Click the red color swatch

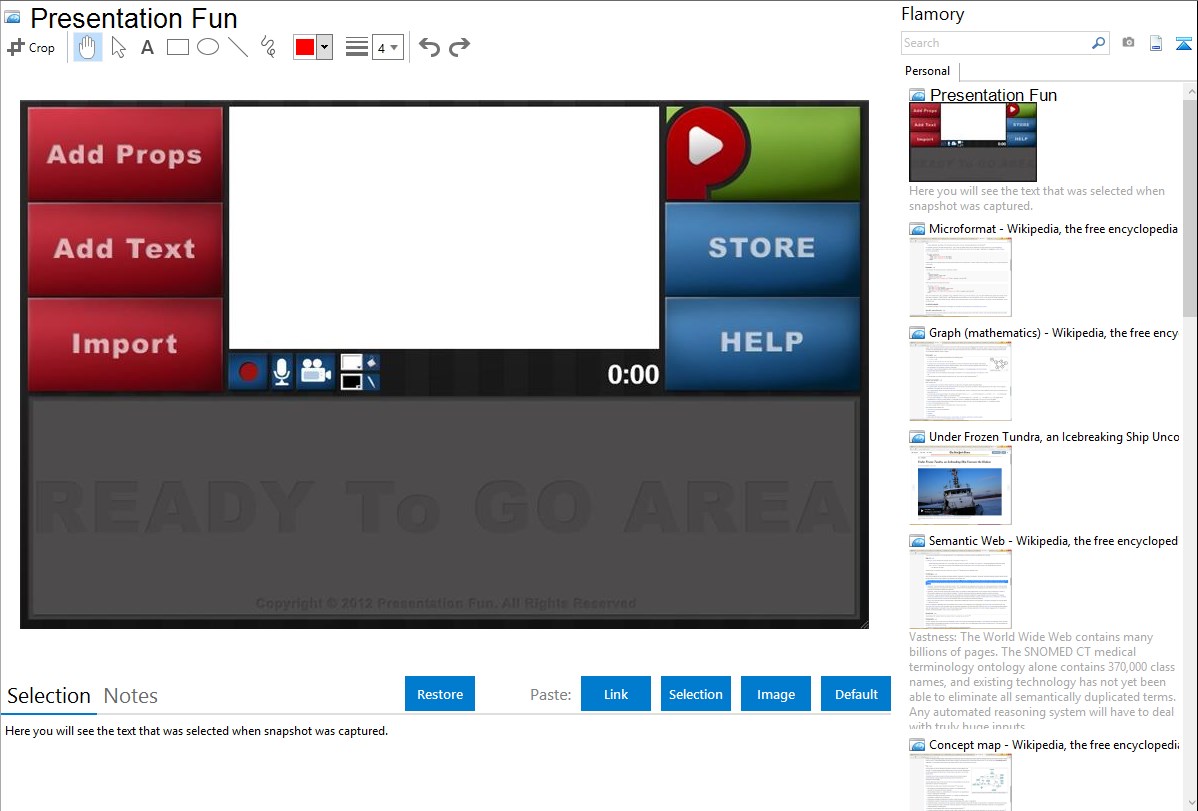(305, 47)
